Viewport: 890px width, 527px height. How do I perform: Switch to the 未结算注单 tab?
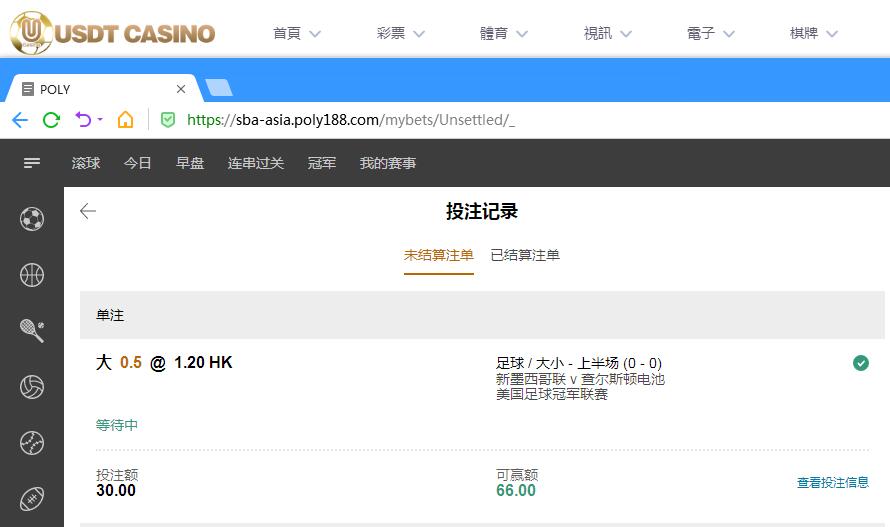pyautogui.click(x=438, y=255)
